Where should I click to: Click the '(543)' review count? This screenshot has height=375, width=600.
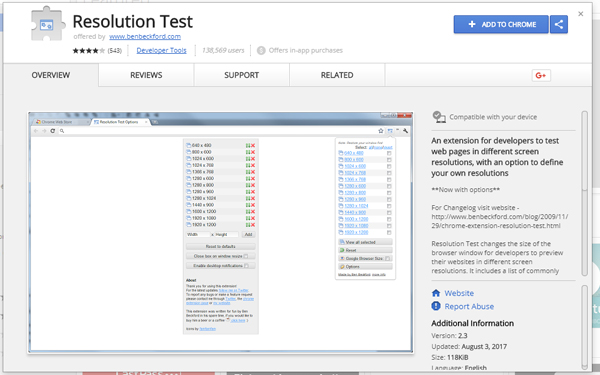pyautogui.click(x=114, y=51)
